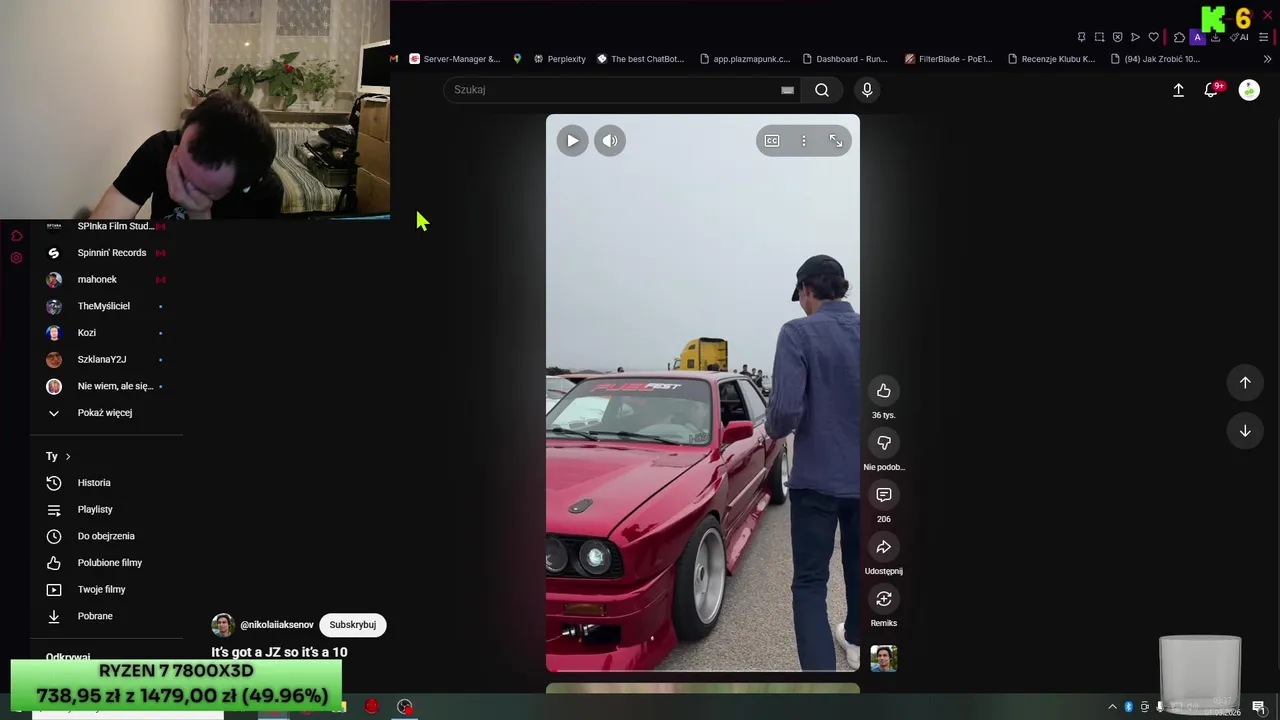Viewport: 1280px width, 720px height.
Task: Open Windows notification center
Action: pos(1259,707)
